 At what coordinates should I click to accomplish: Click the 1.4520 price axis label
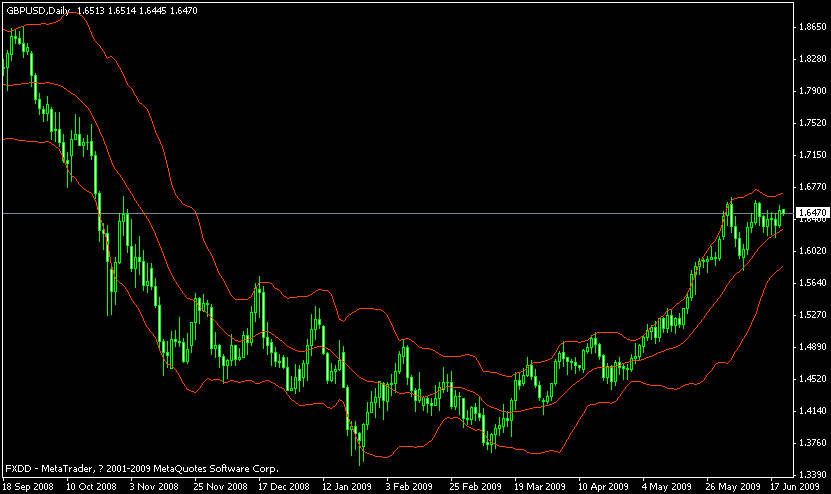point(812,378)
